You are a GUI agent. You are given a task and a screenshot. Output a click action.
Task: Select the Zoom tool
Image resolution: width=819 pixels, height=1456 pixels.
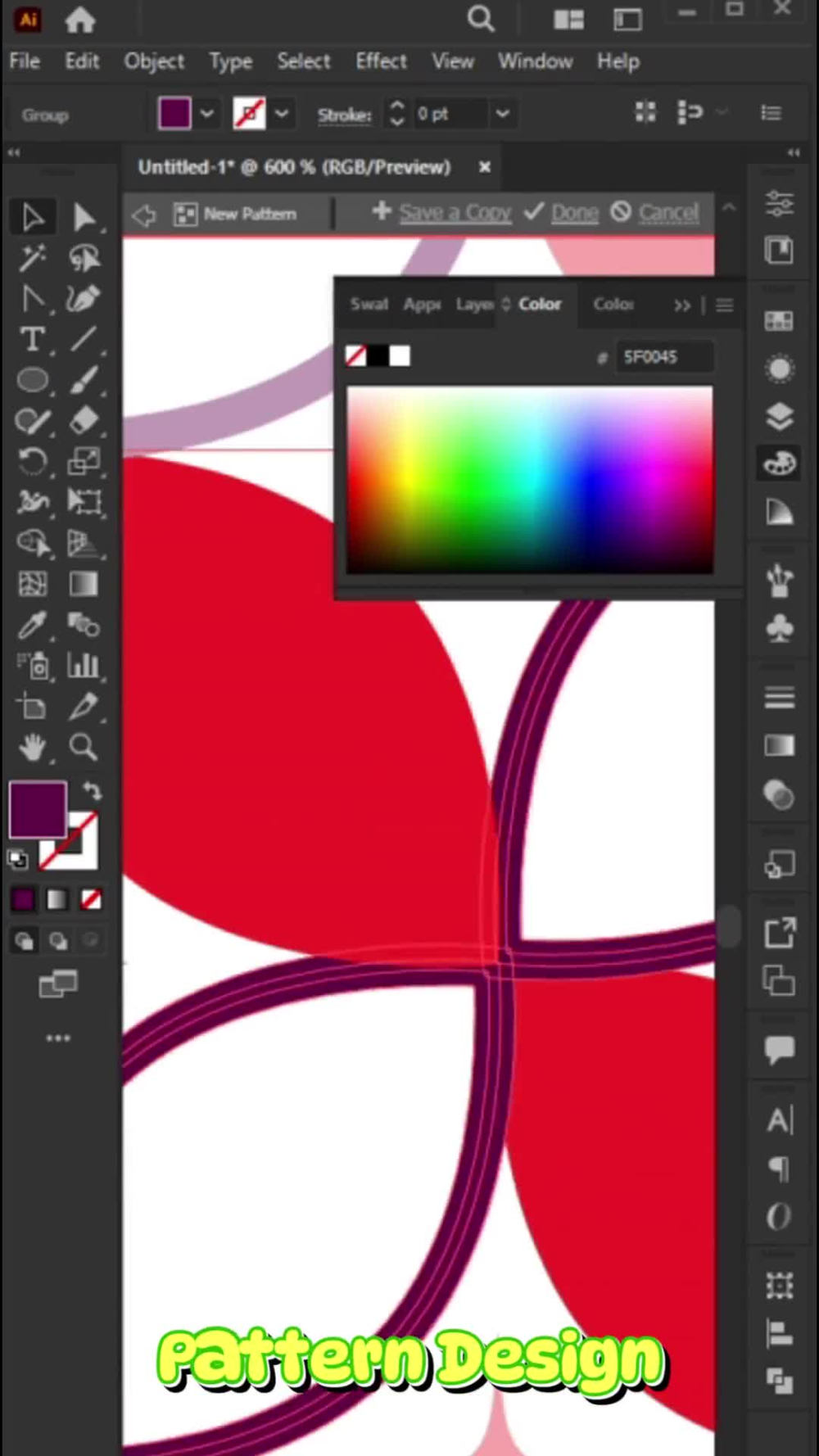[x=84, y=747]
